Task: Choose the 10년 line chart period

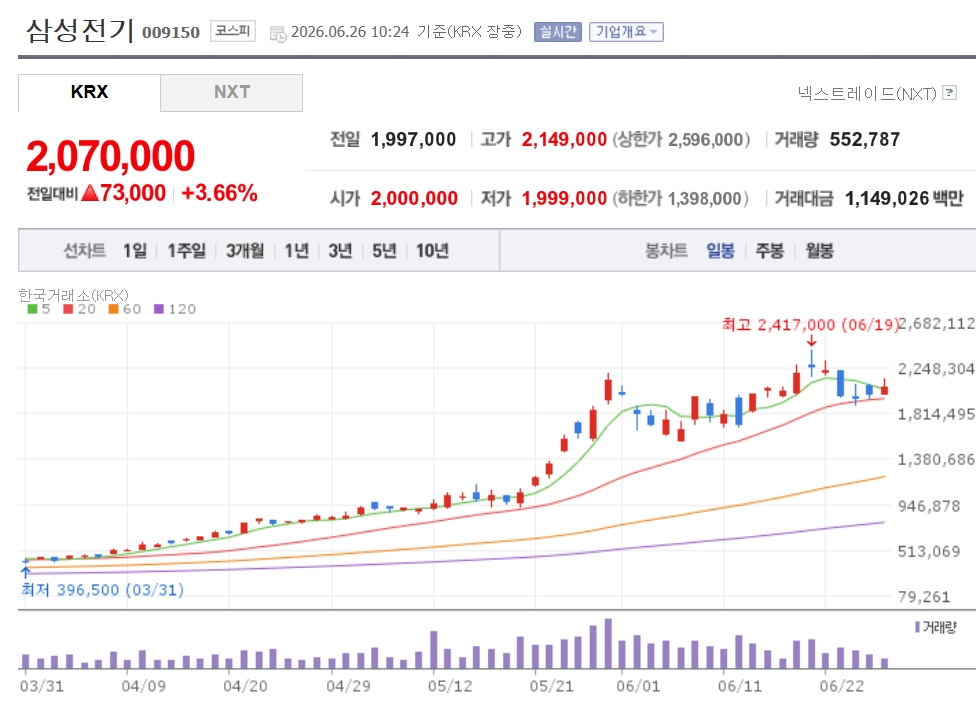Action: pyautogui.click(x=433, y=250)
